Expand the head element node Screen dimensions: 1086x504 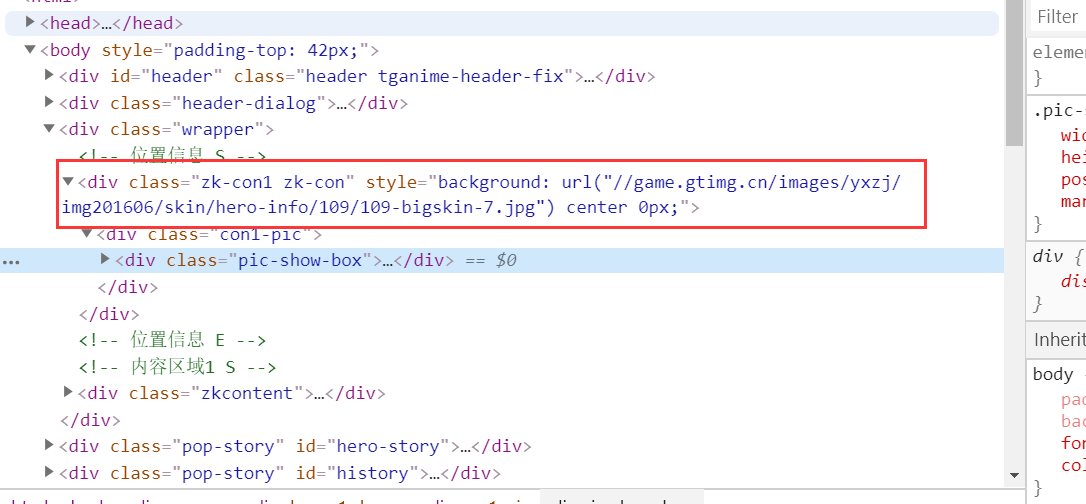click(x=30, y=22)
